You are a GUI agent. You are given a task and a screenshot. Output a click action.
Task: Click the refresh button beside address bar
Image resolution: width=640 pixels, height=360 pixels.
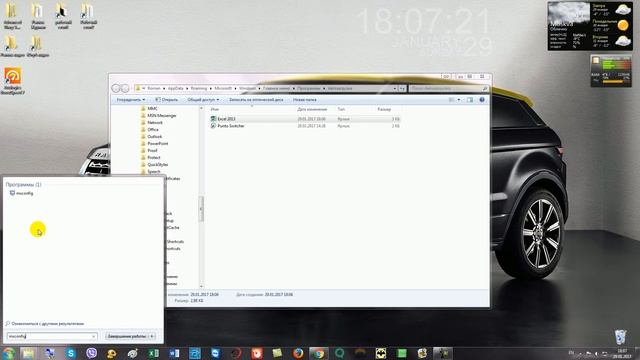pyautogui.click(x=402, y=88)
